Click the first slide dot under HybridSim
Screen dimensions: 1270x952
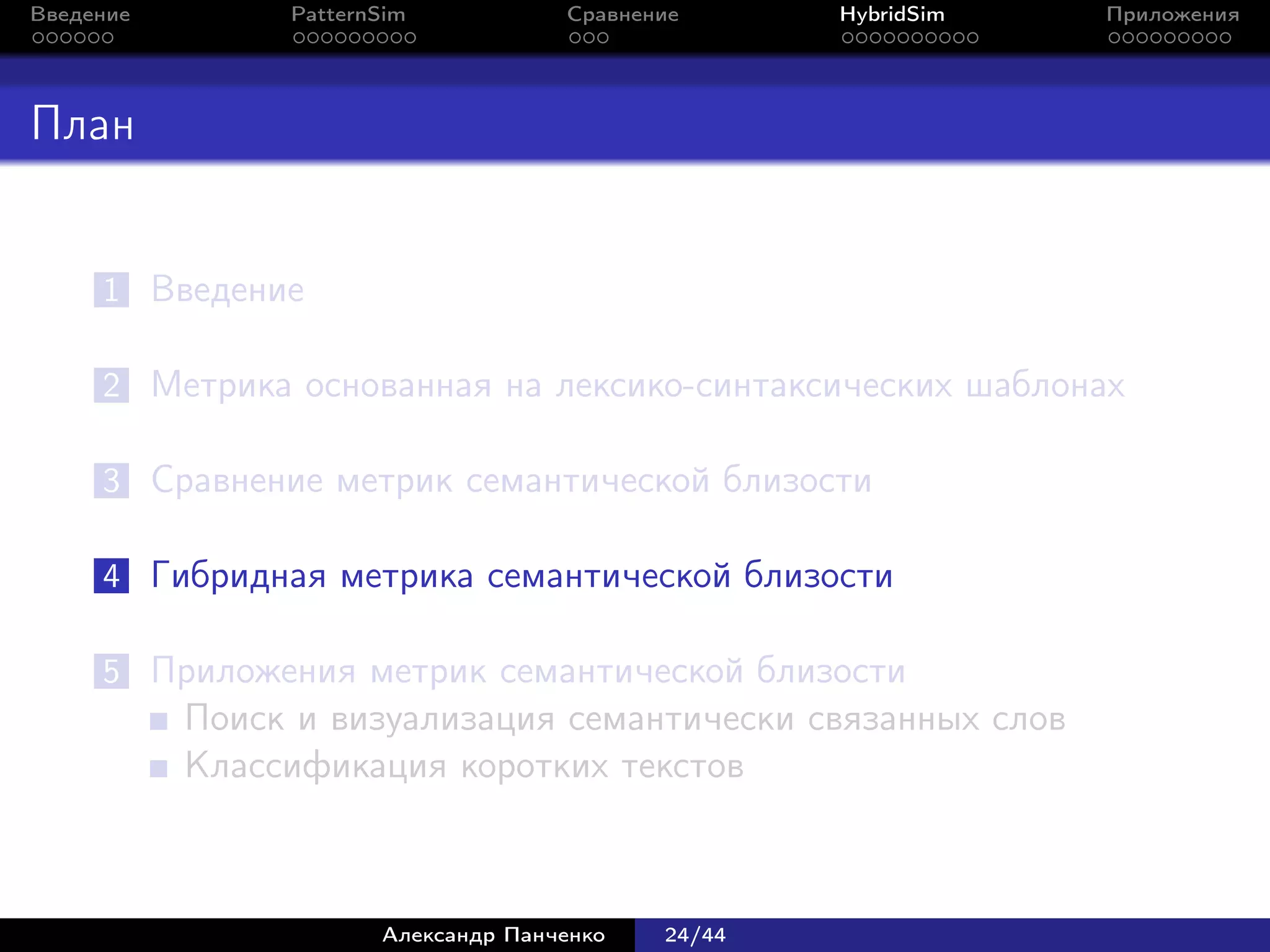[848, 38]
